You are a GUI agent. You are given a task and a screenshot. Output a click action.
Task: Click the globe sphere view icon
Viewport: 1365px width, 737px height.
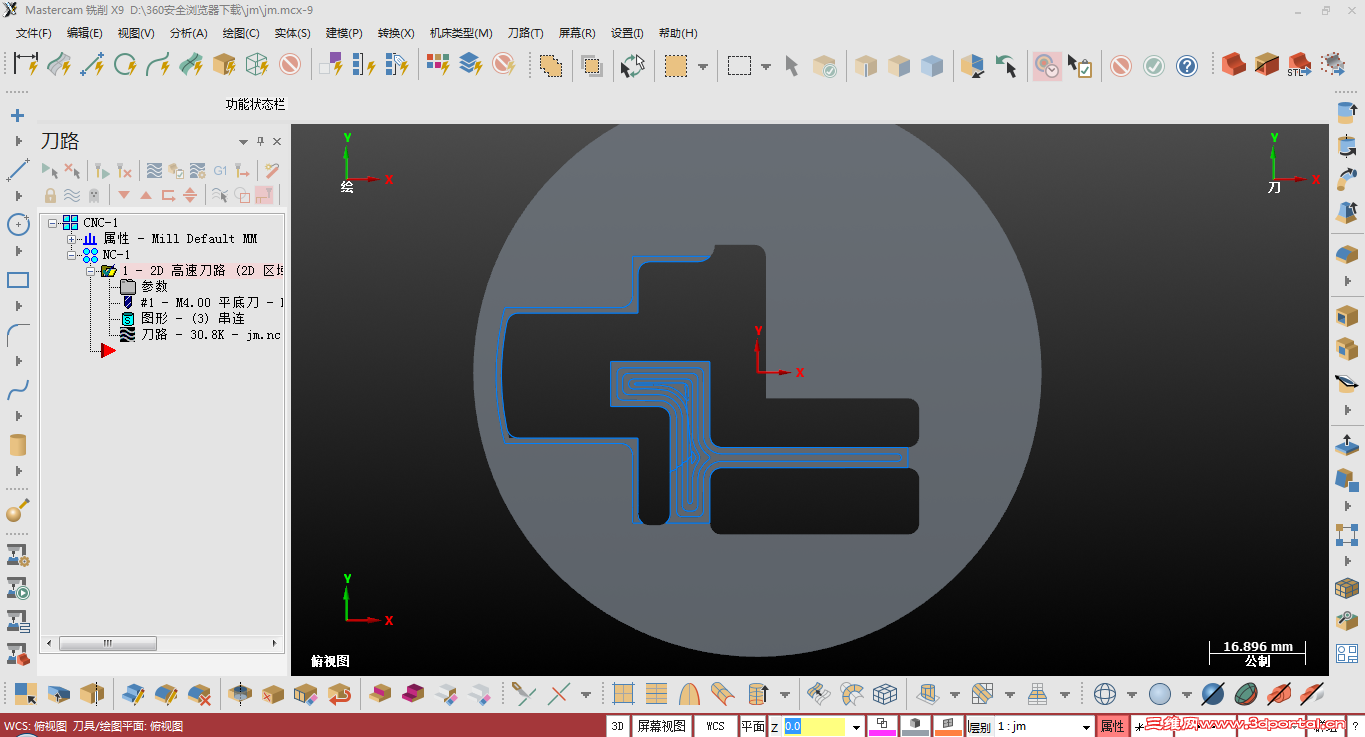(1105, 694)
